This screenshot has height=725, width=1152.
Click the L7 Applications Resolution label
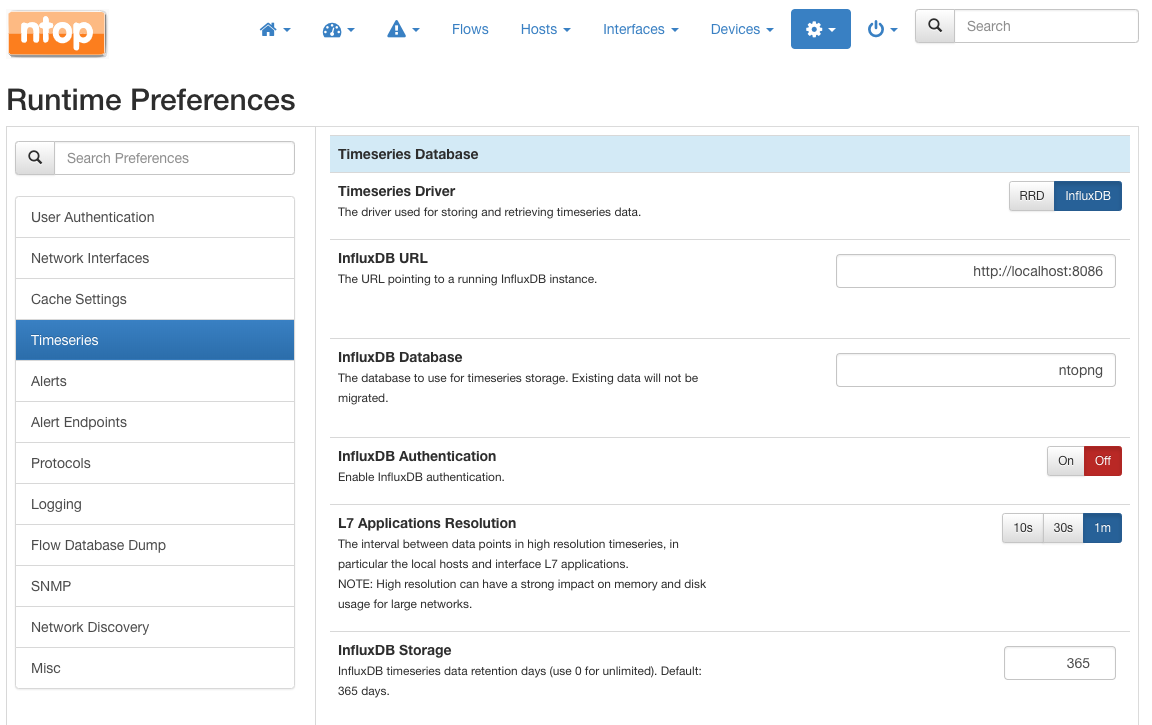pyautogui.click(x=427, y=523)
